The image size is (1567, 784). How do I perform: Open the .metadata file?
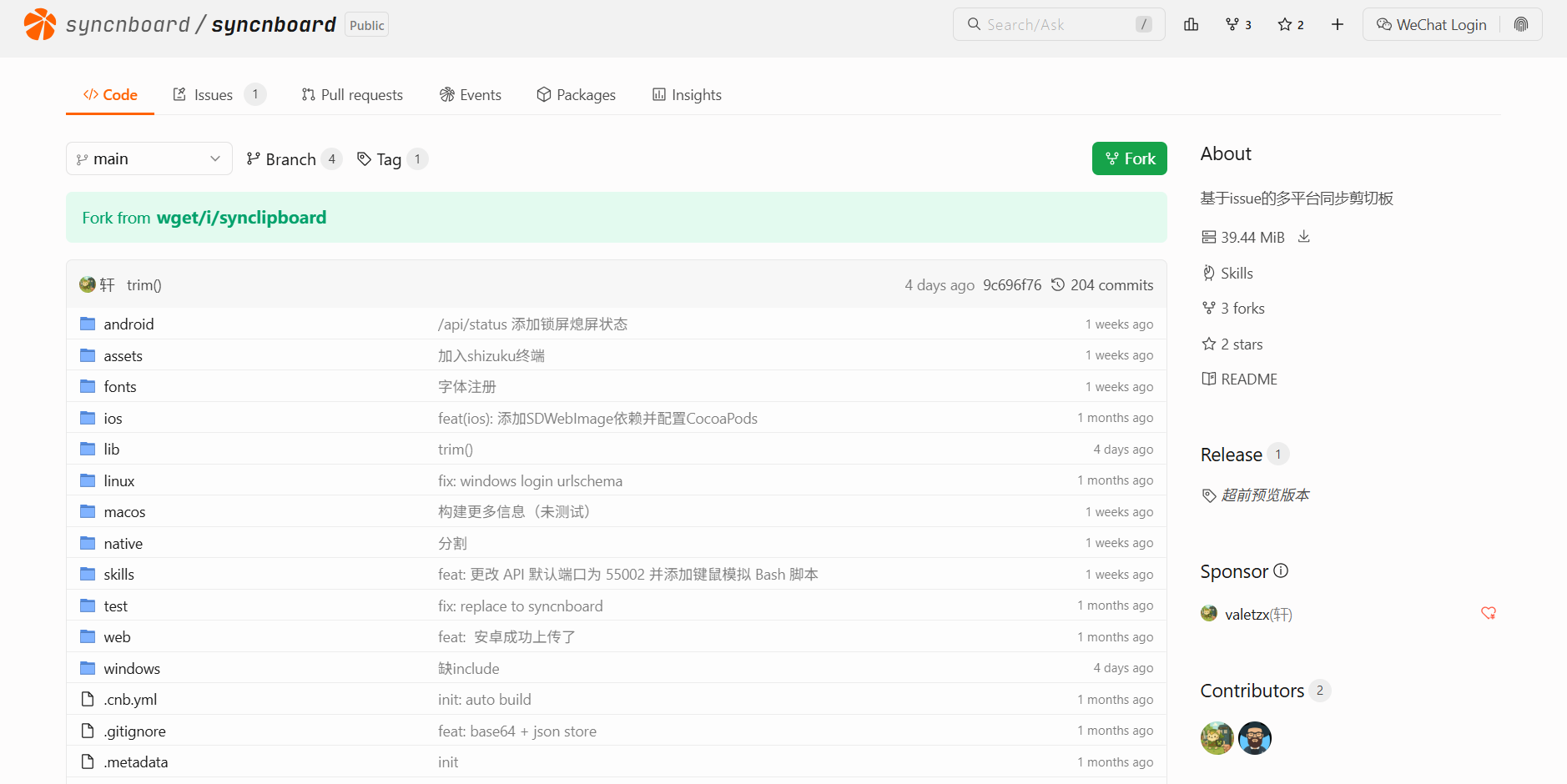click(135, 761)
